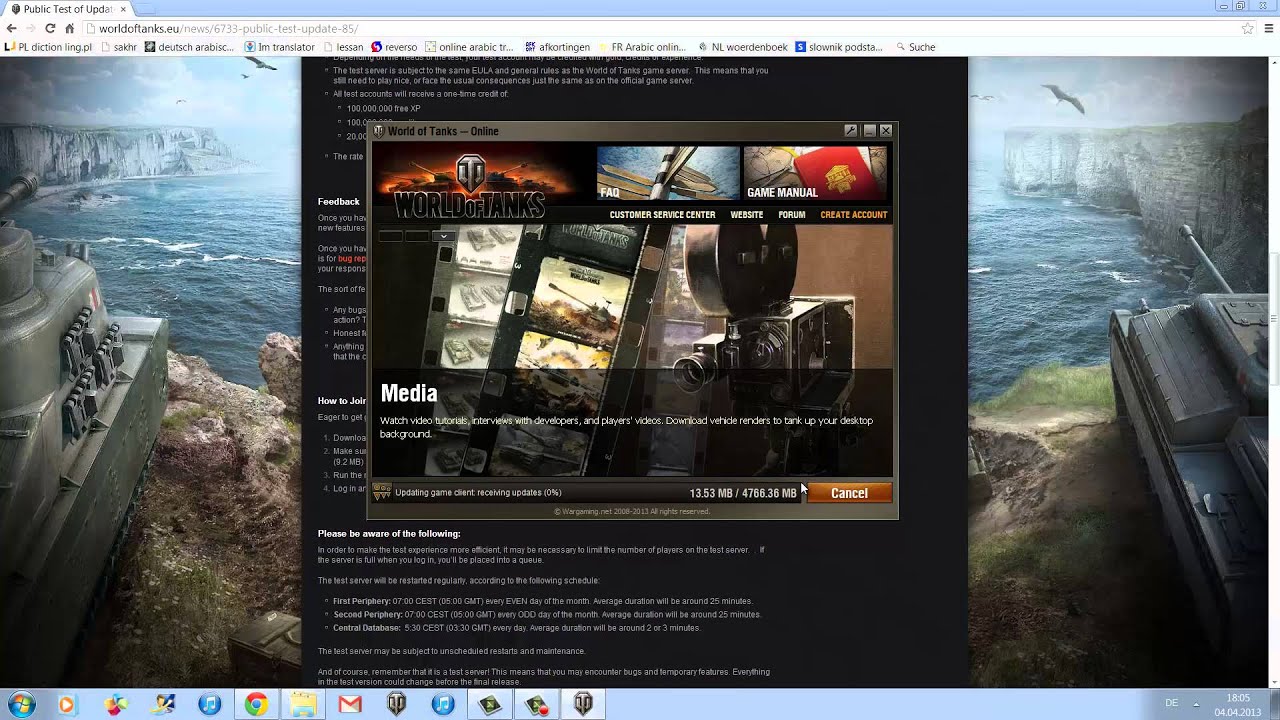Open the slownik podsta... bookmark
This screenshot has height=720, width=1280.
839,47
